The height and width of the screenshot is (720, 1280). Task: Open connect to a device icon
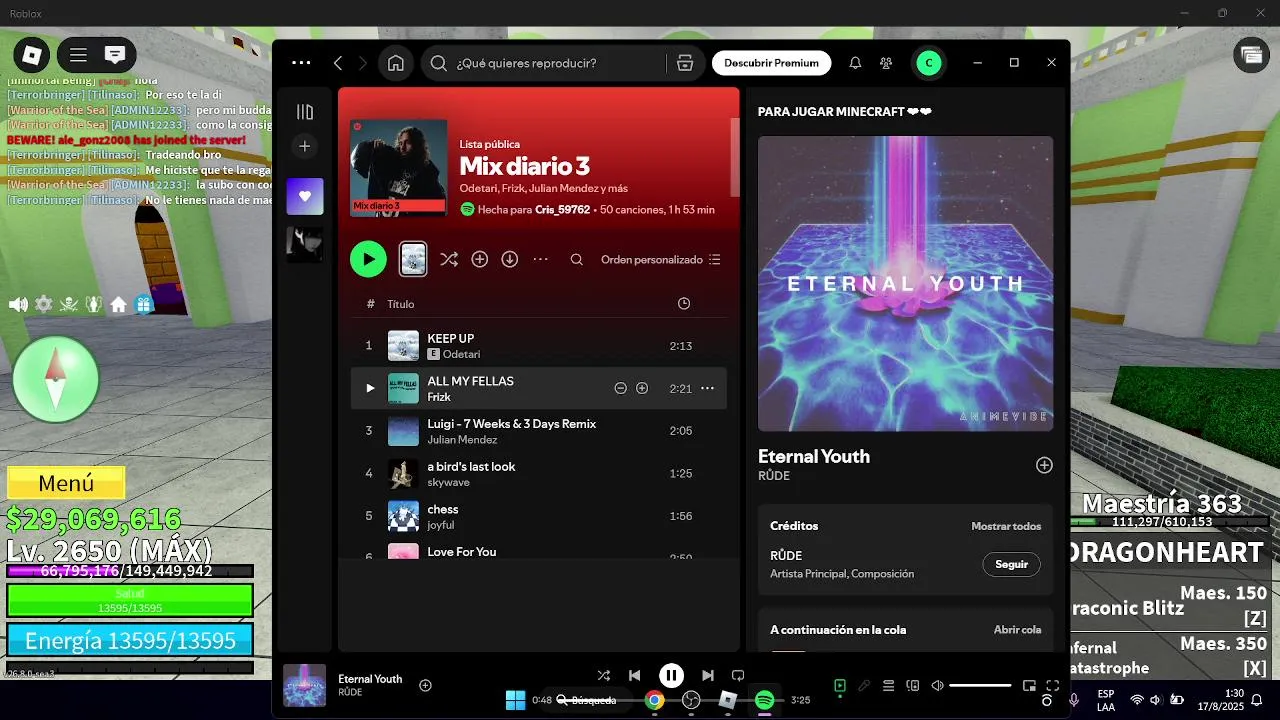click(x=913, y=686)
